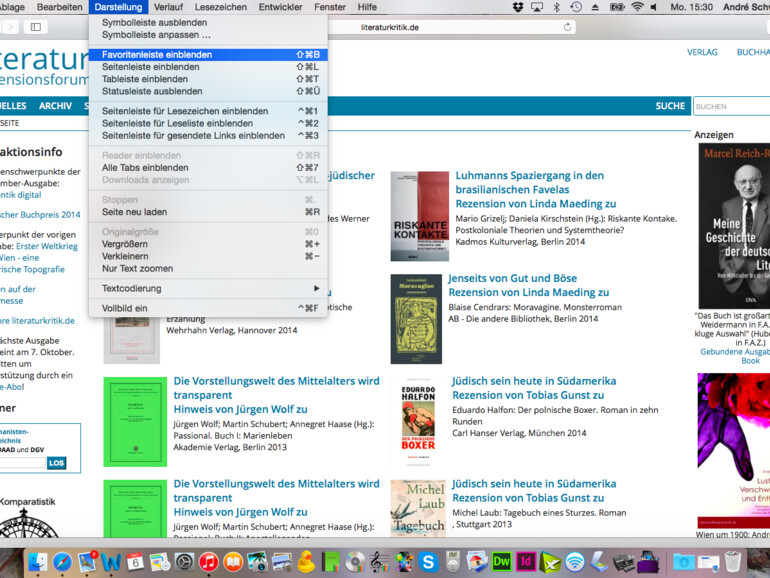Show Seitenleiste für Leseliste

208,123
